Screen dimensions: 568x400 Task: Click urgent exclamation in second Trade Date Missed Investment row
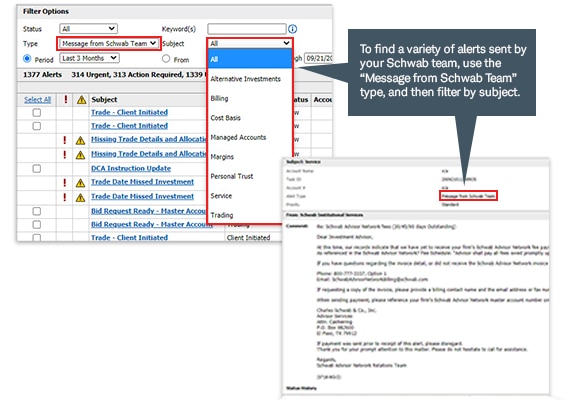pos(65,197)
